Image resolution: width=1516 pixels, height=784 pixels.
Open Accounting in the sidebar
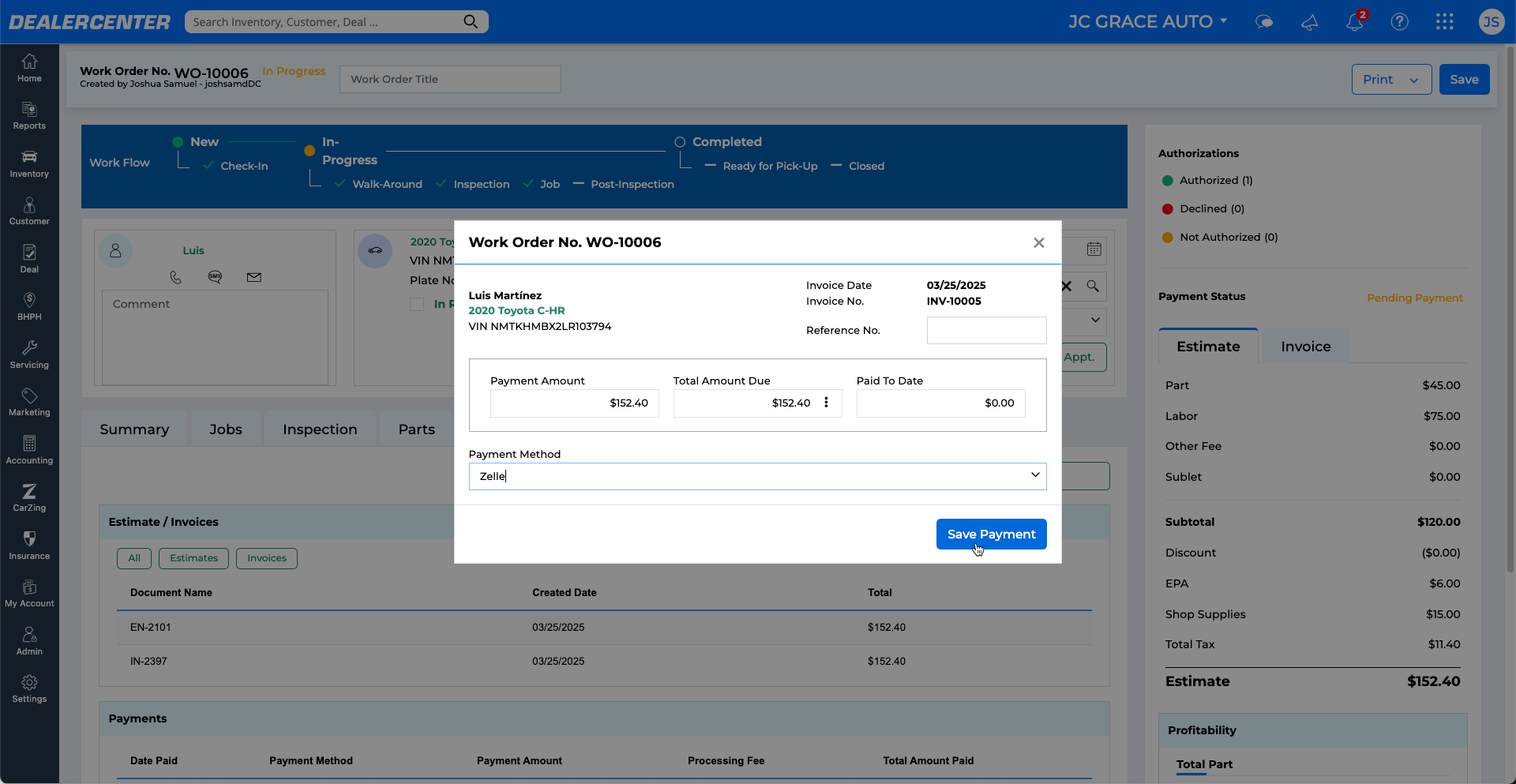29,451
